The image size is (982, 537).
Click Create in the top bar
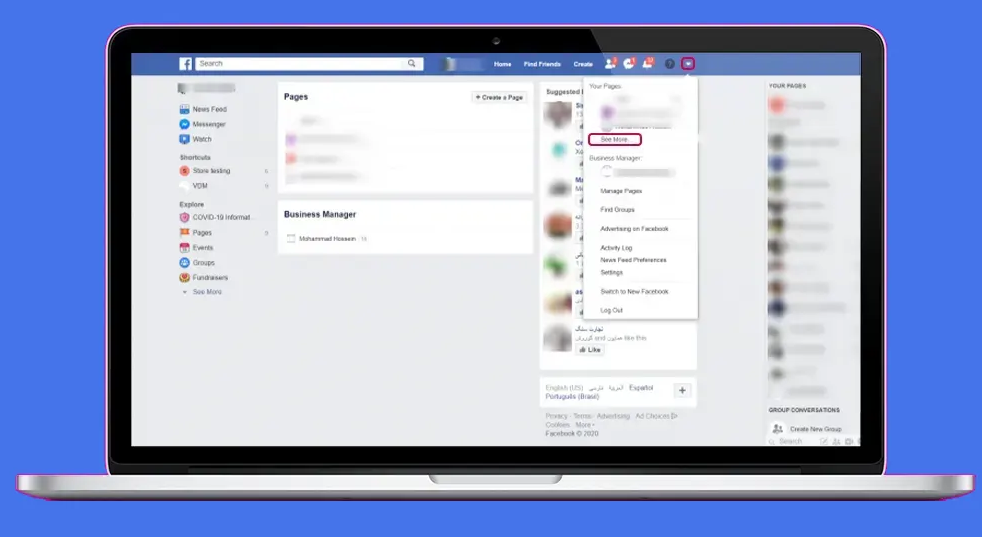click(x=583, y=64)
